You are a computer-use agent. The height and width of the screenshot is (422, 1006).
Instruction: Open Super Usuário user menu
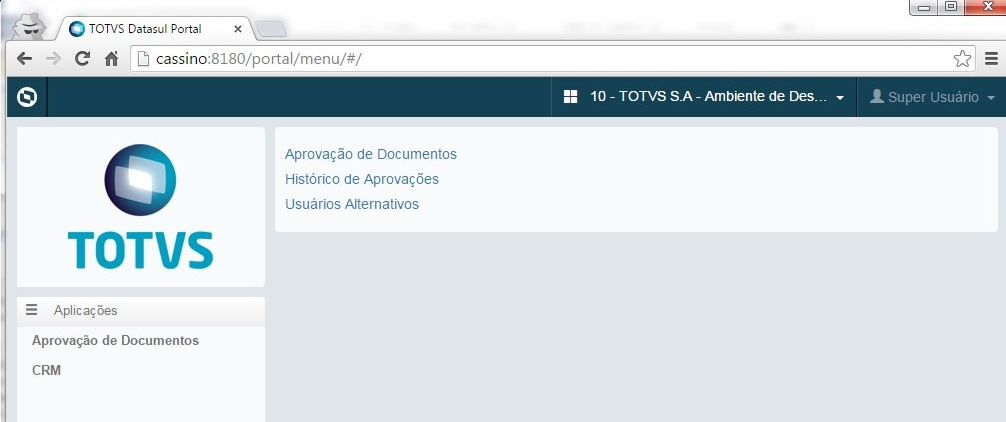pyautogui.click(x=932, y=97)
